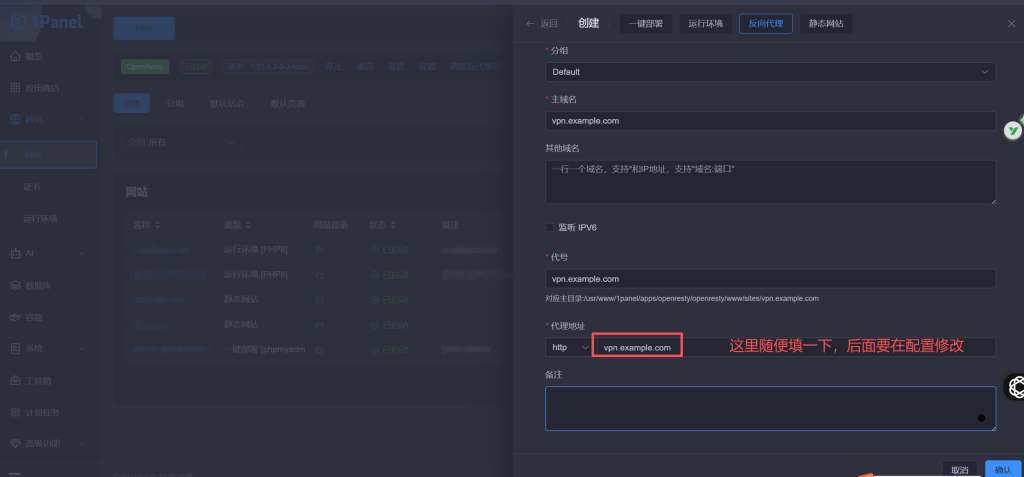Switch to the 反向代理 tab
The image size is (1024, 477).
(x=765, y=23)
